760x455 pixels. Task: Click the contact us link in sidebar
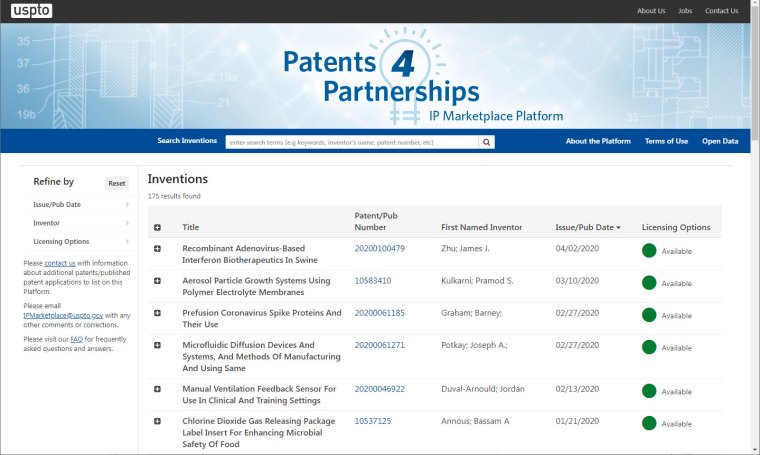[x=60, y=263]
